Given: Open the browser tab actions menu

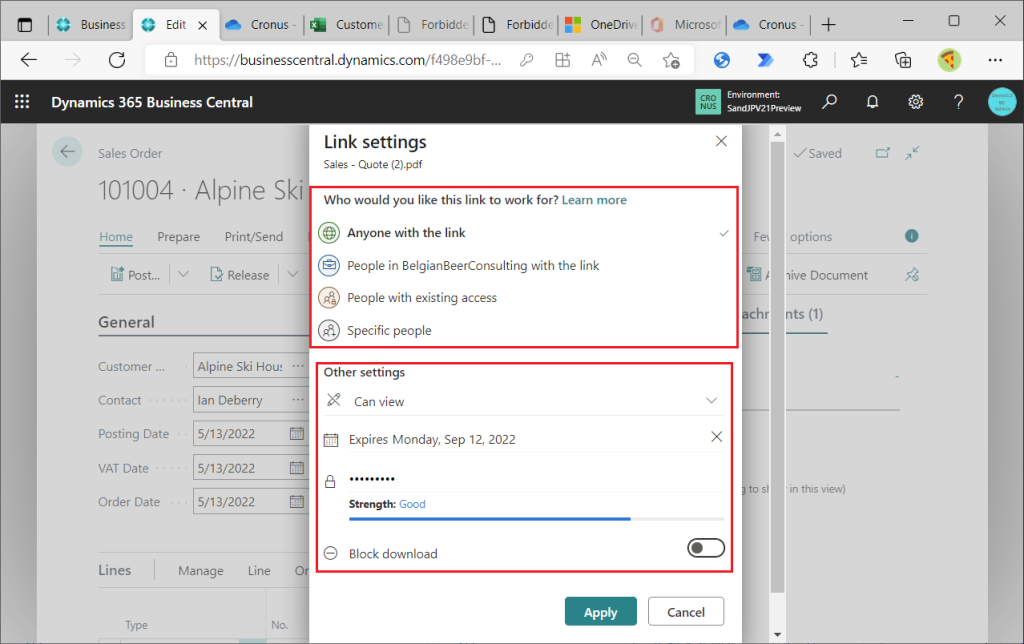Looking at the screenshot, I should (x=25, y=25).
